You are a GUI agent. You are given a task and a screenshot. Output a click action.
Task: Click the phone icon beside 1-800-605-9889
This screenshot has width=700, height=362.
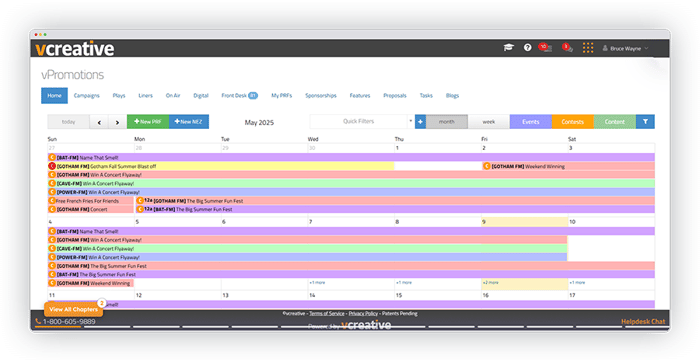point(38,321)
